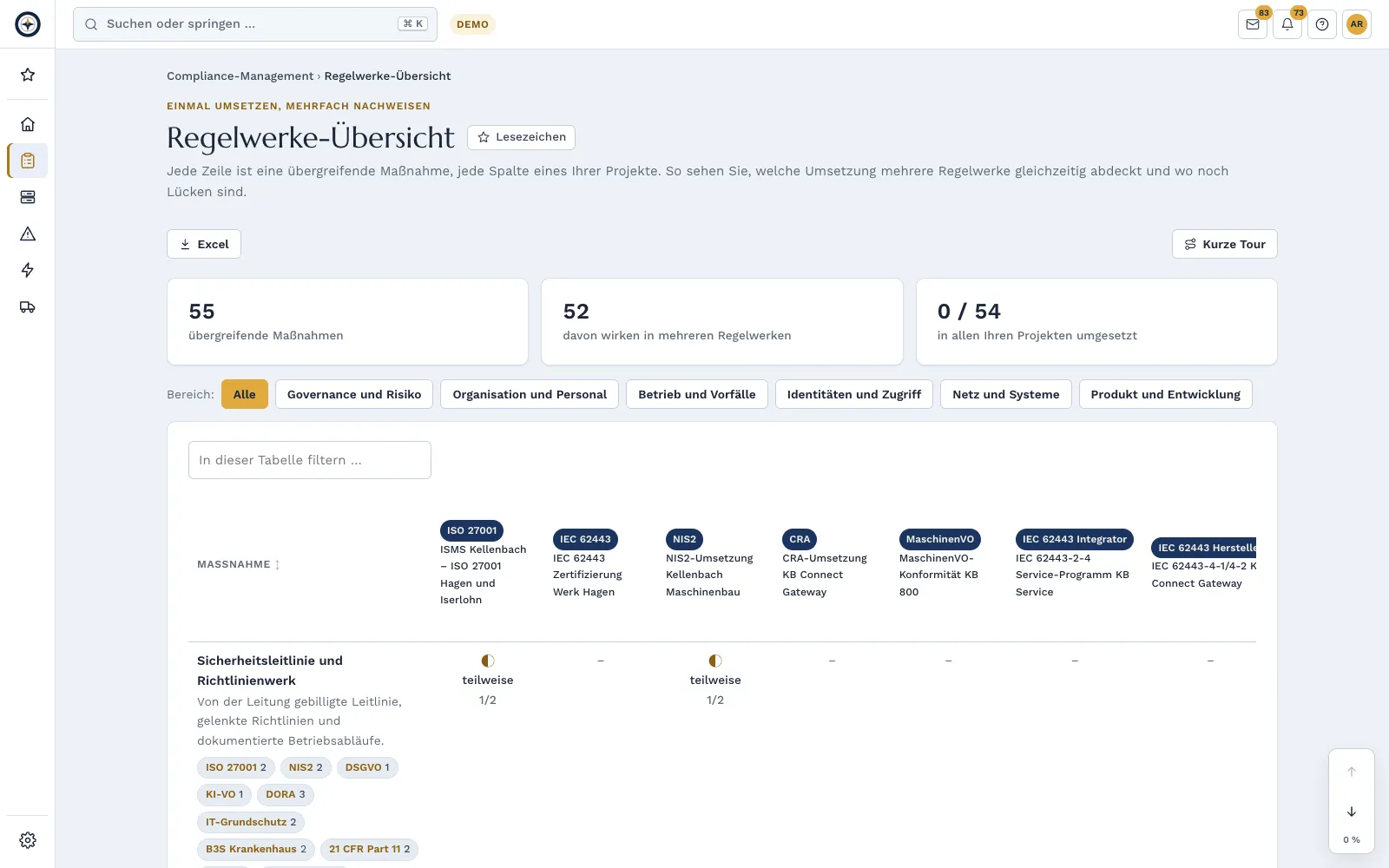This screenshot has height=868, width=1389.
Task: Open the notifications bell
Action: [x=1287, y=24]
